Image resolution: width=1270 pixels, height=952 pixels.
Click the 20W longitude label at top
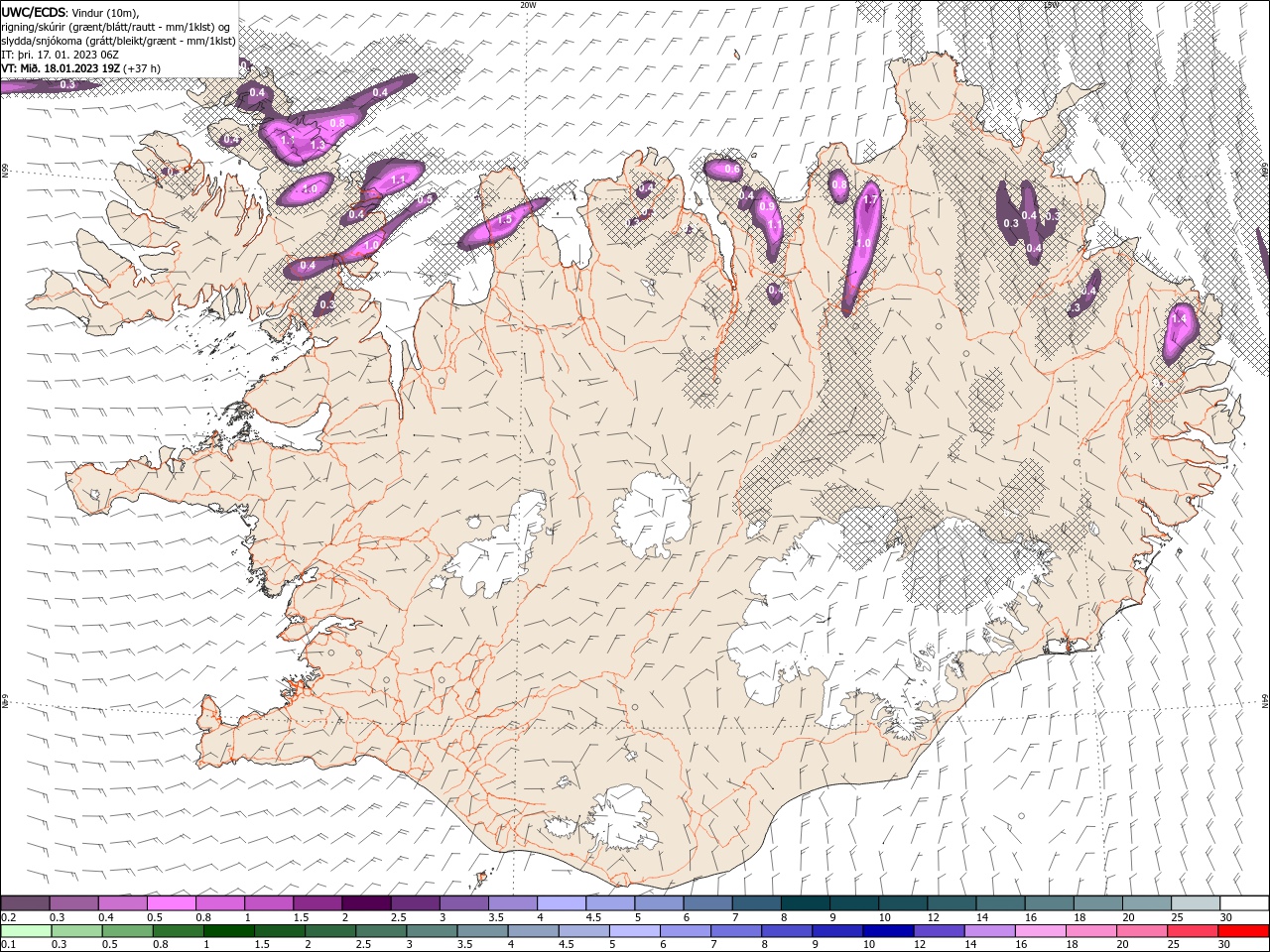(x=528, y=5)
